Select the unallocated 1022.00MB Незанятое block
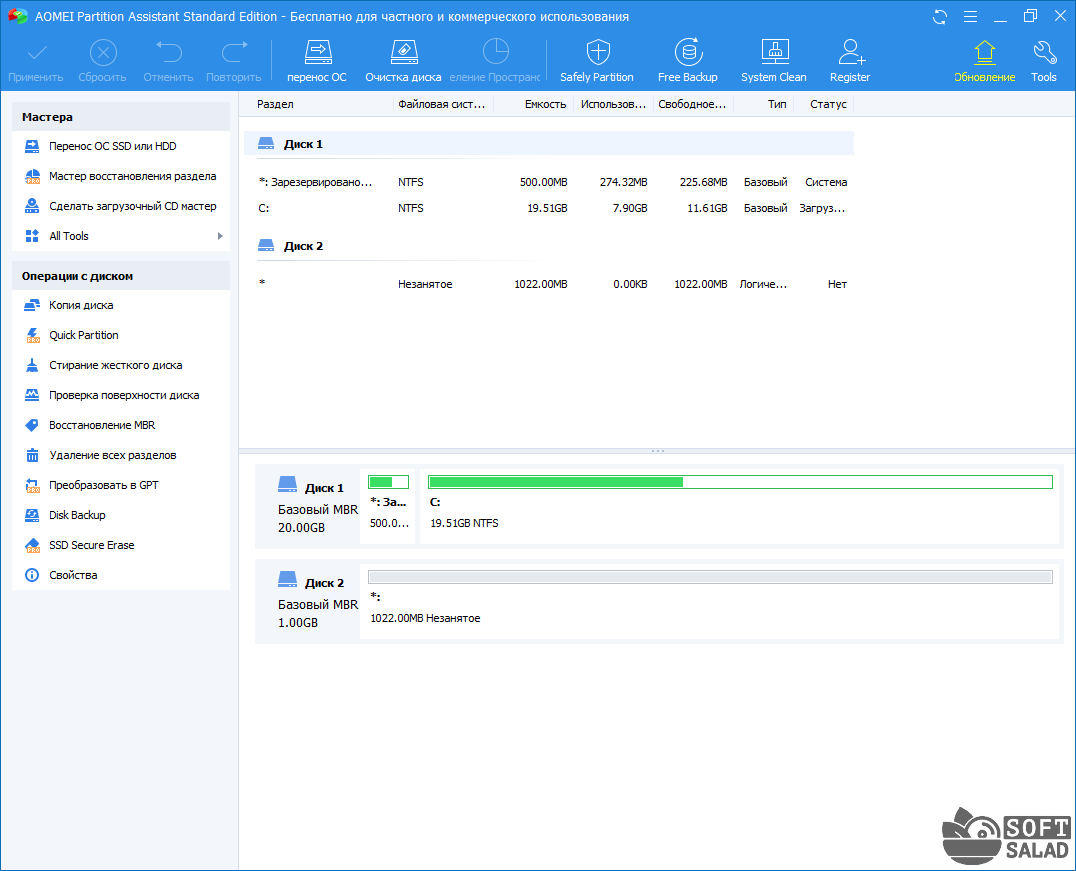The height and width of the screenshot is (871, 1076). coord(710,598)
